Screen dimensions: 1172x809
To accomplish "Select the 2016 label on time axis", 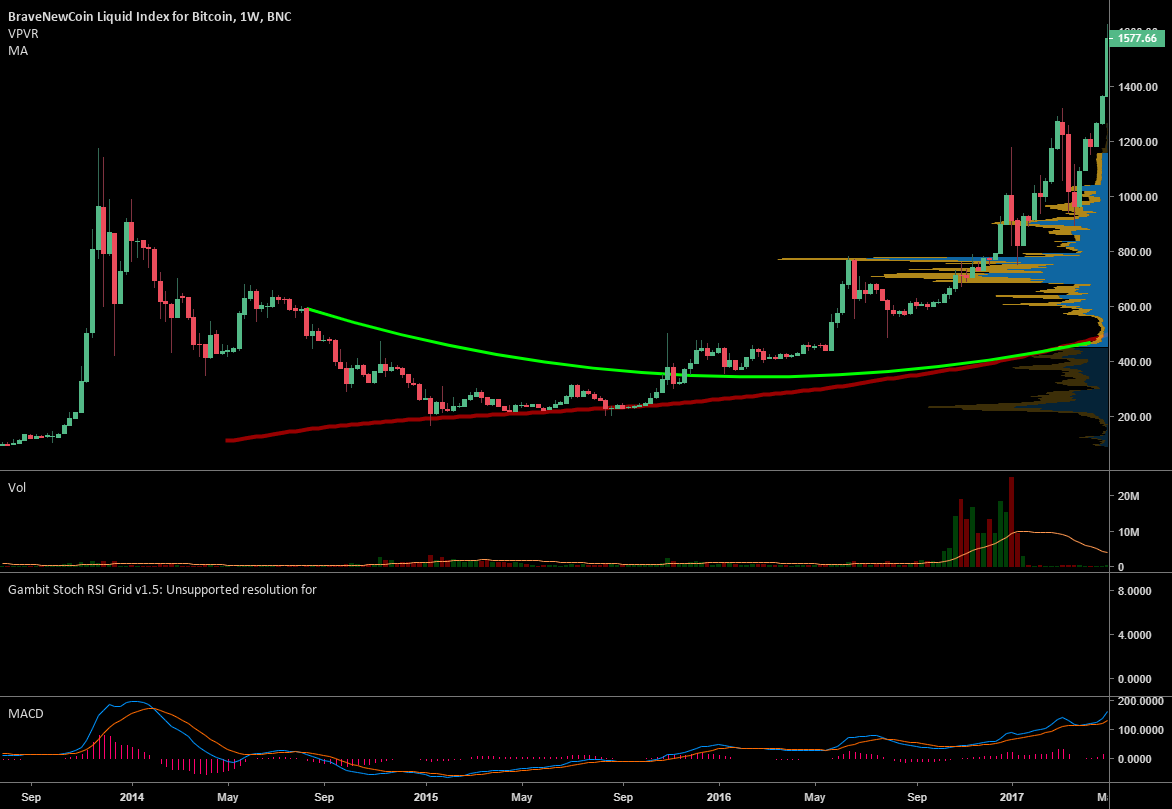I will 719,798.
